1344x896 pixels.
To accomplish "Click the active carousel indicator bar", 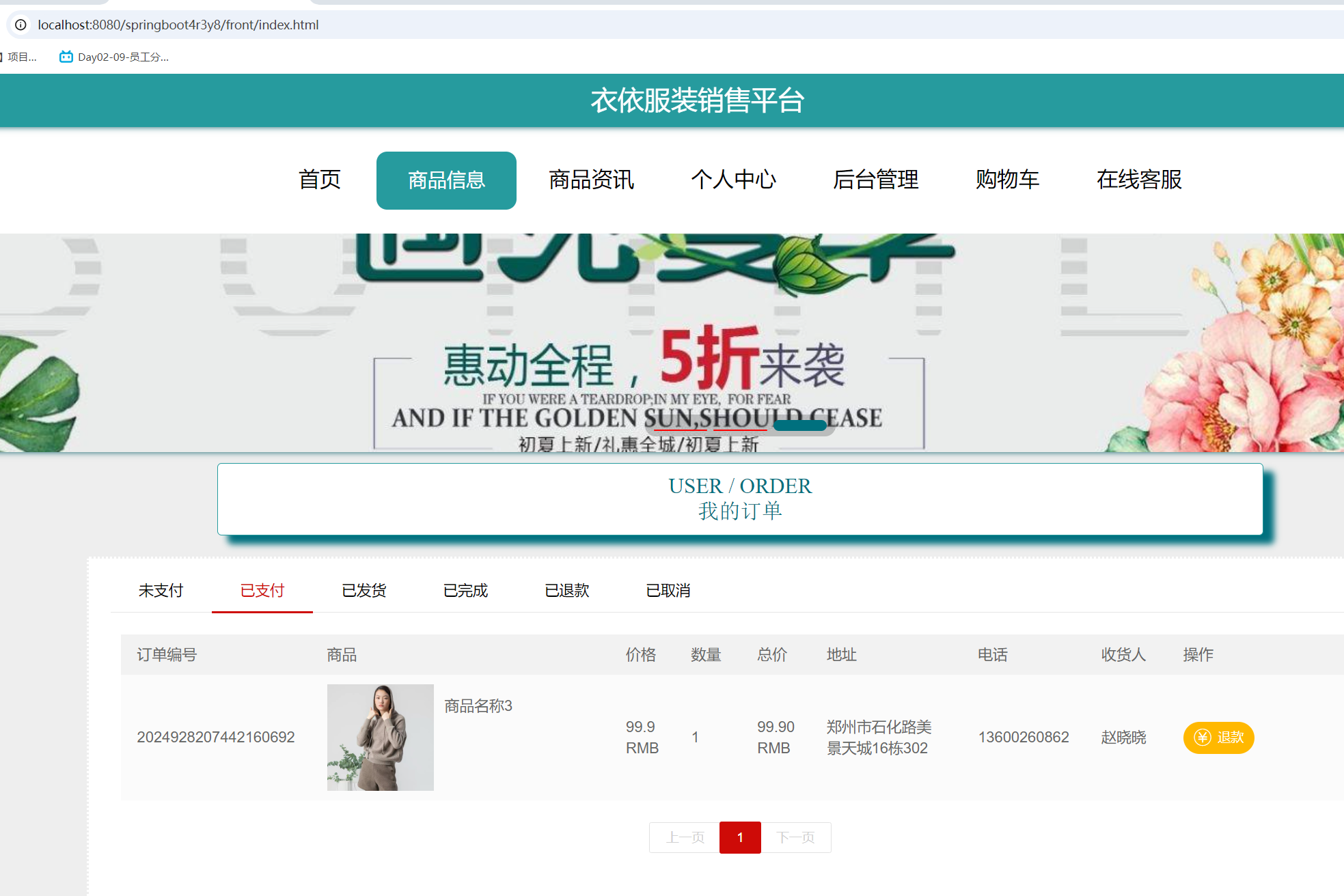I will point(799,425).
